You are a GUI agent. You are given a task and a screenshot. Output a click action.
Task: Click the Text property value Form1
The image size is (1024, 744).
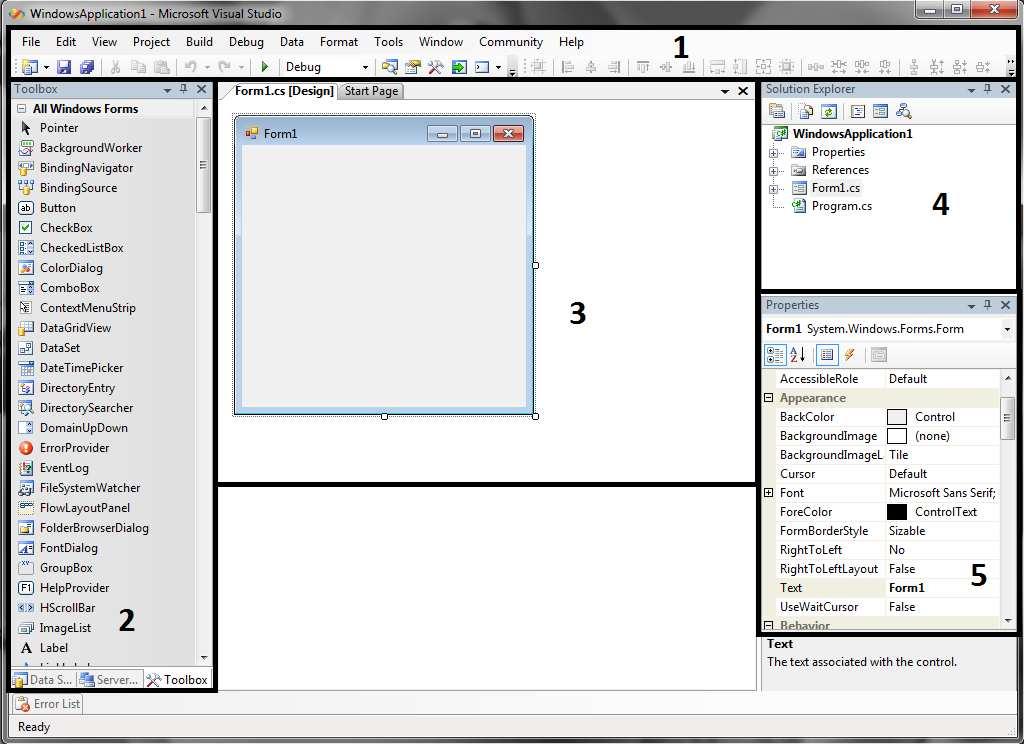(942, 588)
